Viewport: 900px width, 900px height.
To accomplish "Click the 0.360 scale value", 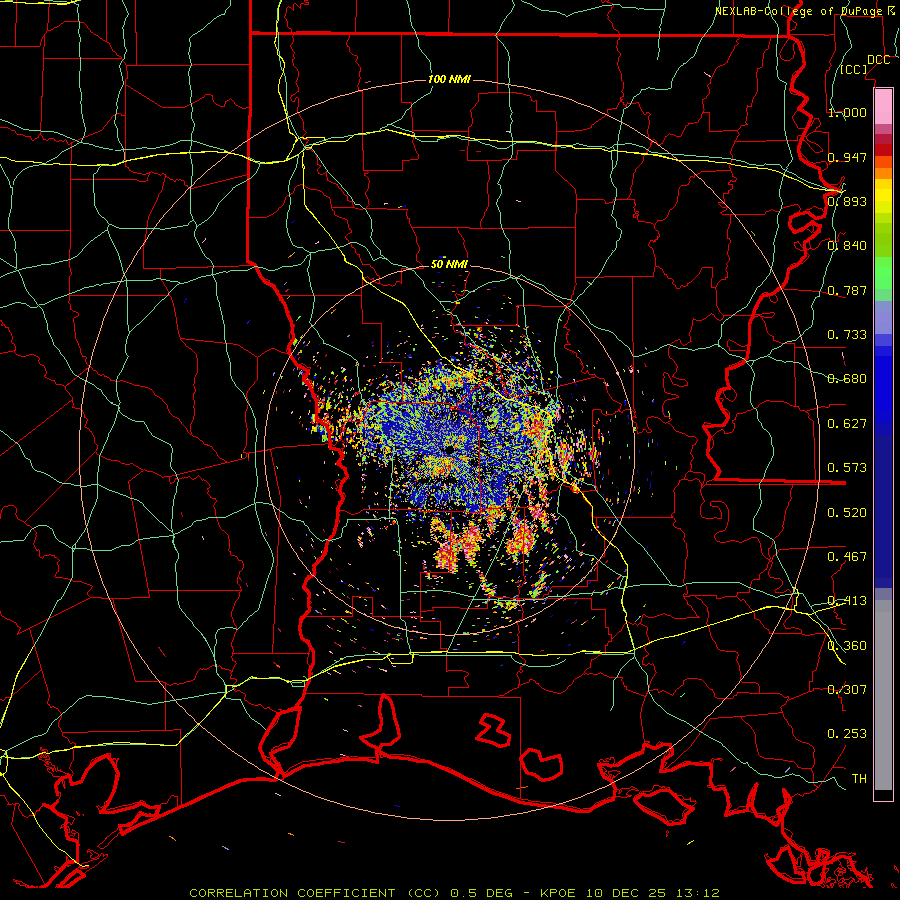I will point(847,646).
